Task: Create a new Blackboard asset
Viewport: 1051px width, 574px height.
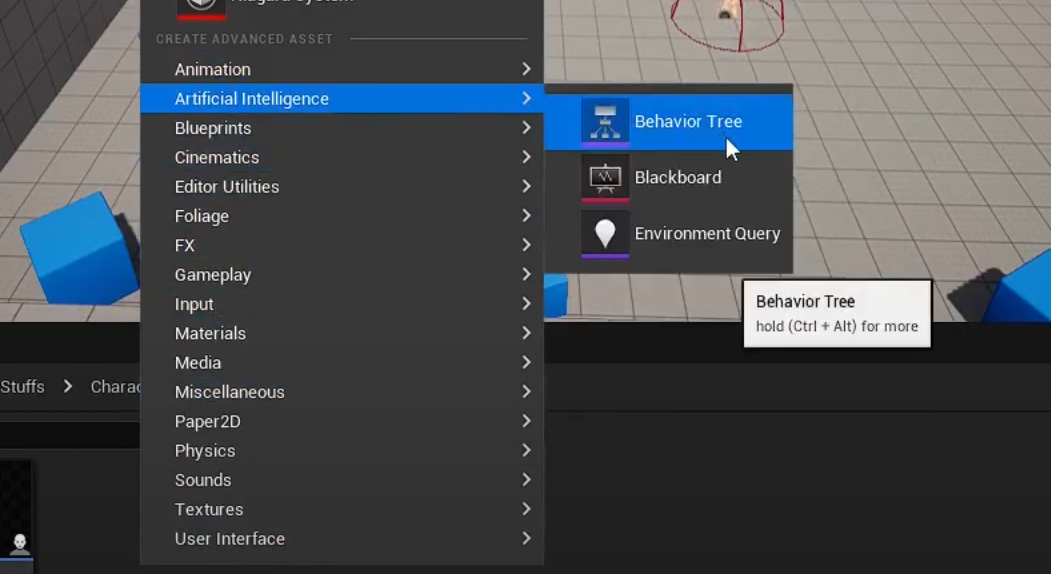Action: (x=669, y=178)
